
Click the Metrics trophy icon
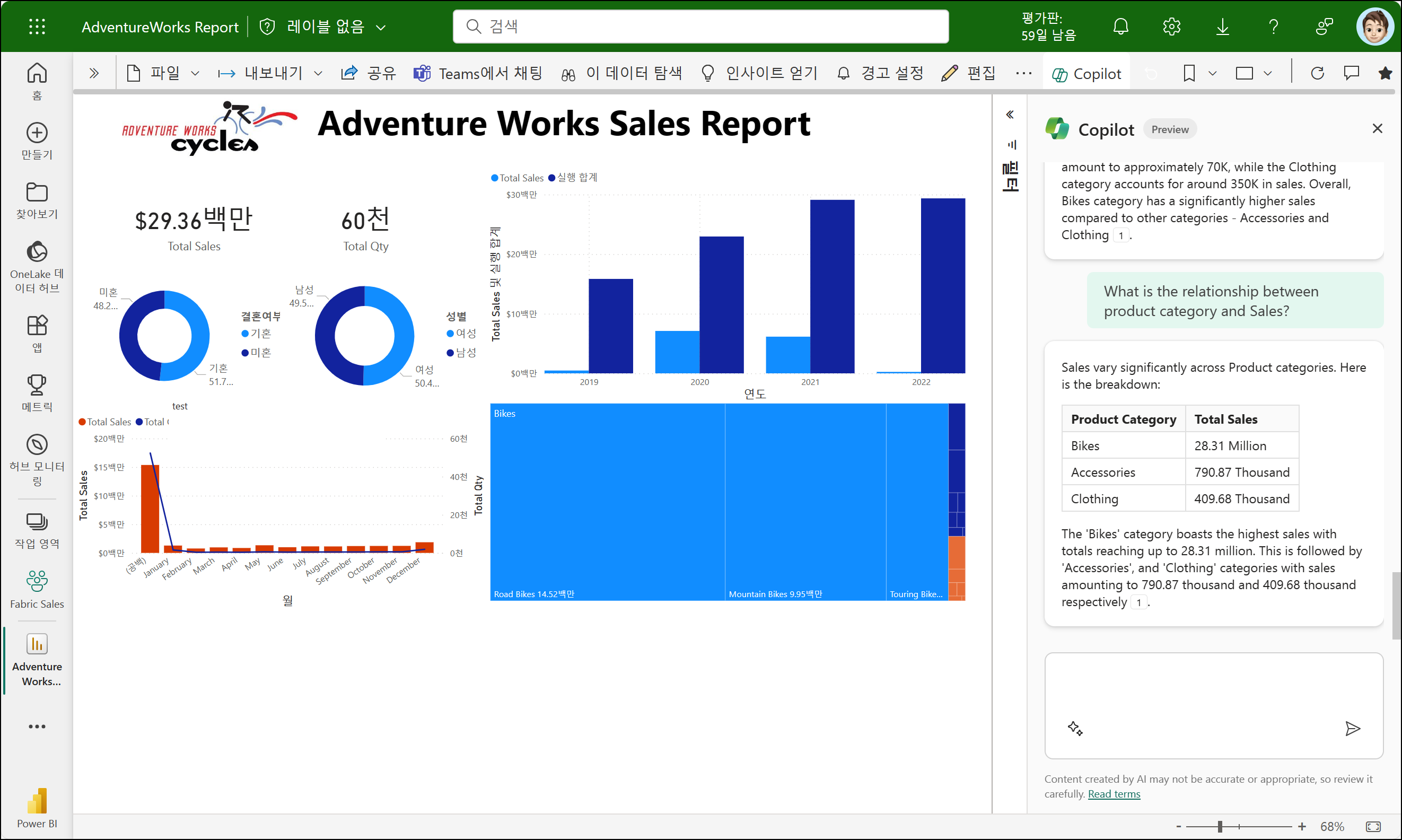(37, 385)
